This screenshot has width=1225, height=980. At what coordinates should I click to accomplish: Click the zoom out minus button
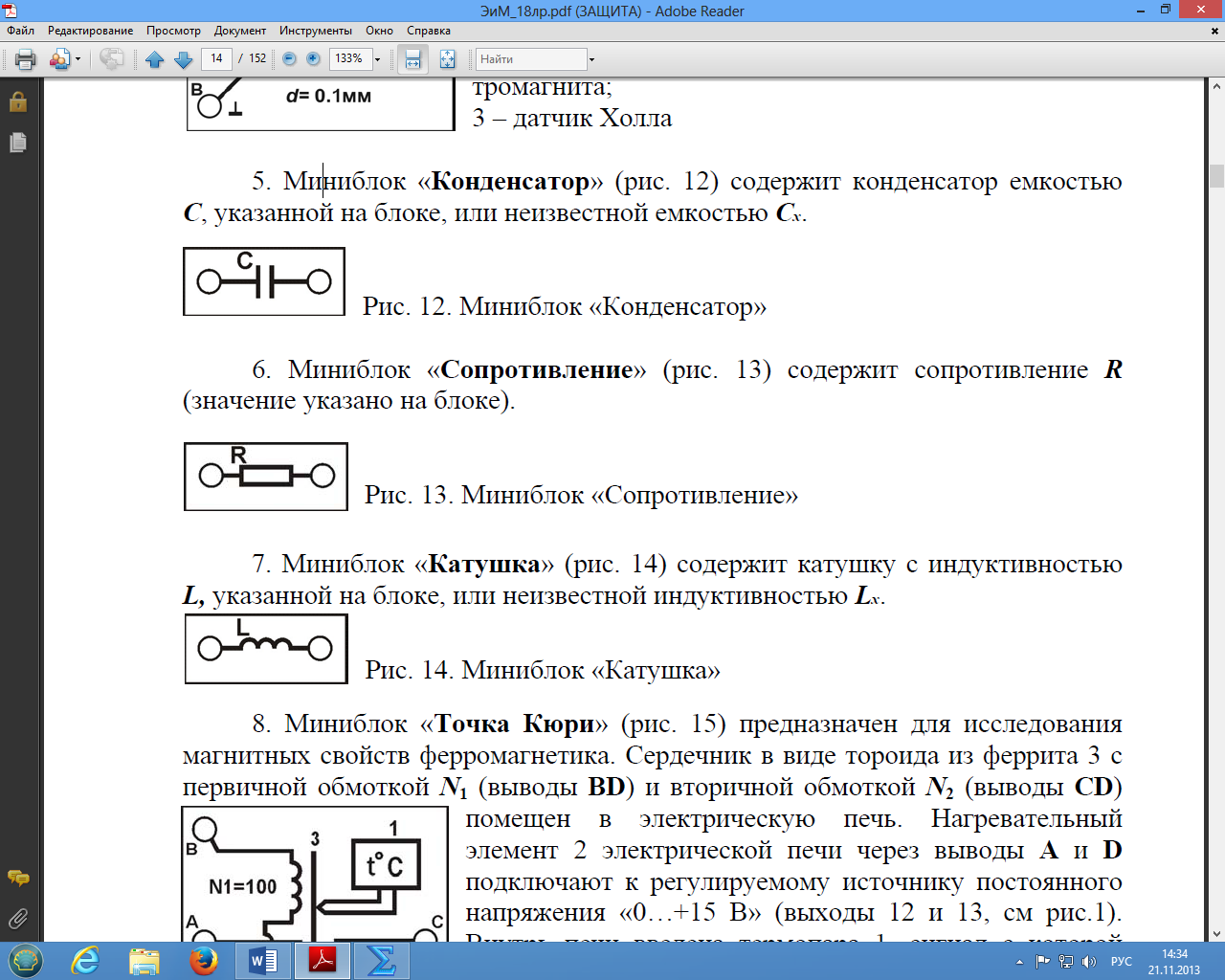point(290,59)
